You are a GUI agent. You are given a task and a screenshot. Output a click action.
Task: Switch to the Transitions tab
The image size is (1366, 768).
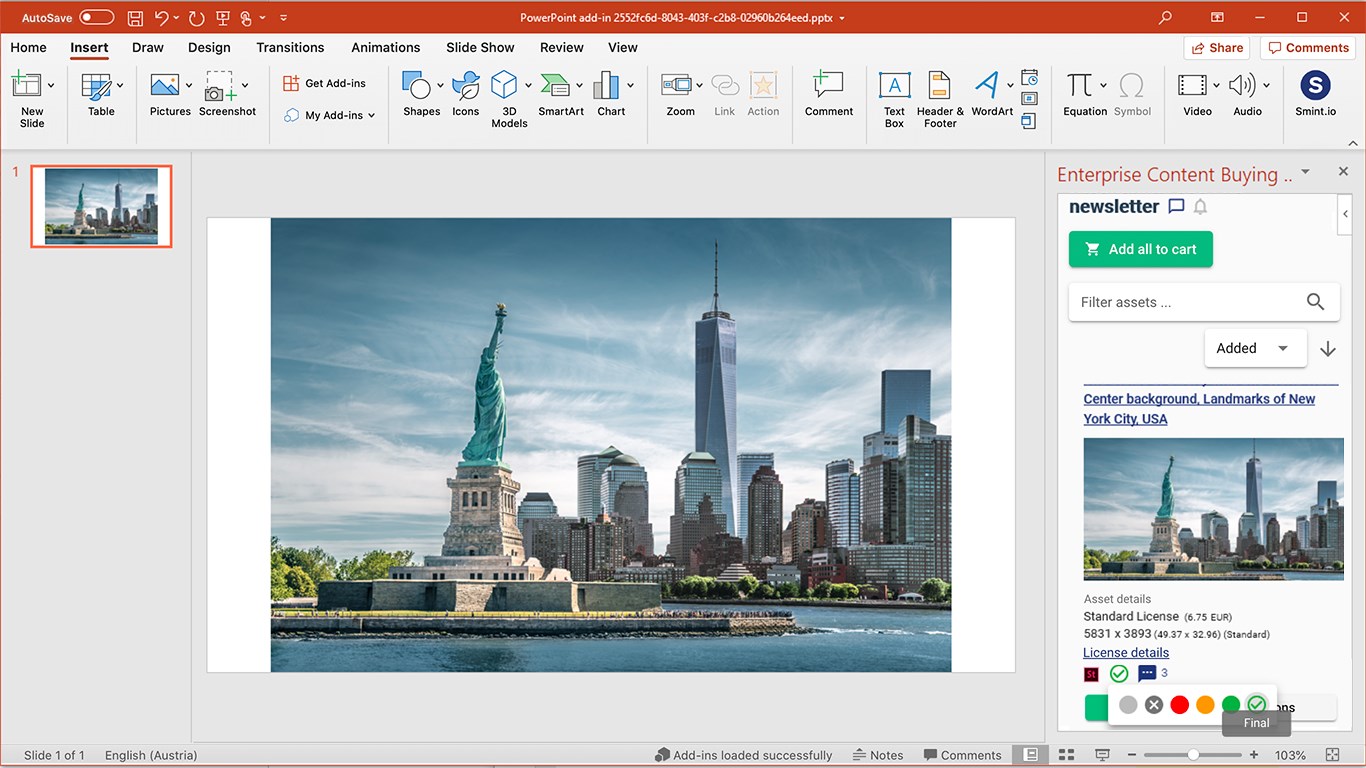point(290,47)
